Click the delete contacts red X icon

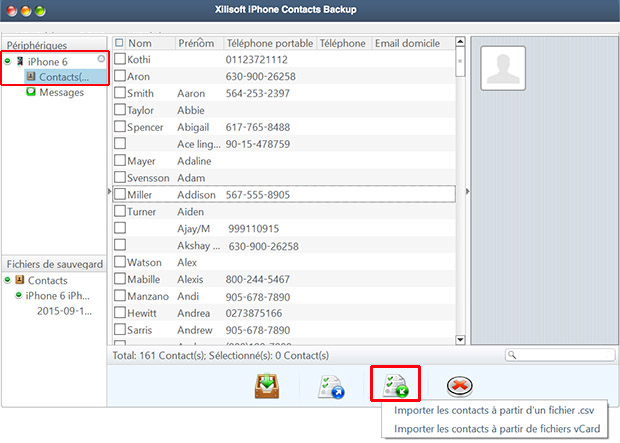(x=459, y=386)
